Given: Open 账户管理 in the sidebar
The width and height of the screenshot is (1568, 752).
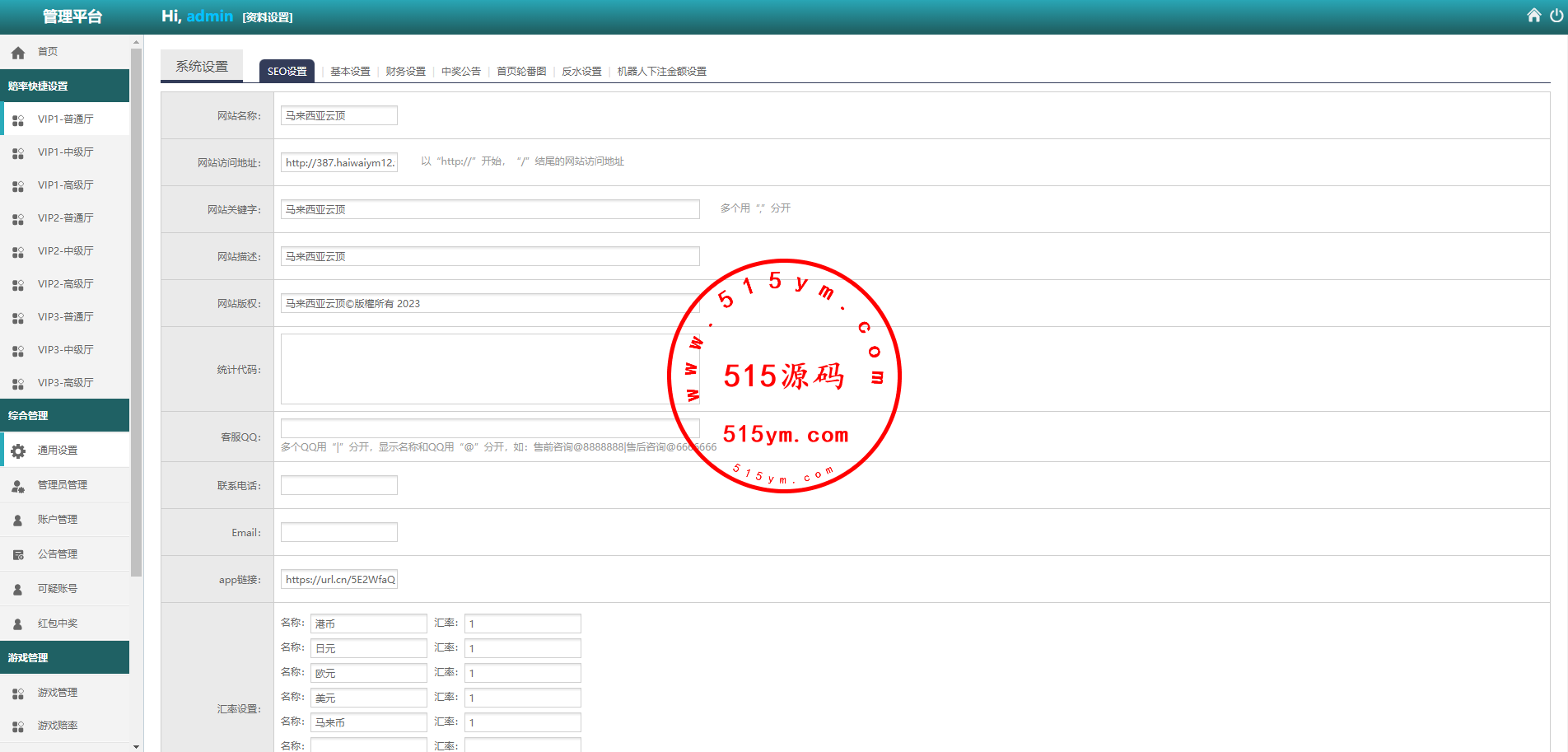Looking at the screenshot, I should pyautogui.click(x=58, y=520).
